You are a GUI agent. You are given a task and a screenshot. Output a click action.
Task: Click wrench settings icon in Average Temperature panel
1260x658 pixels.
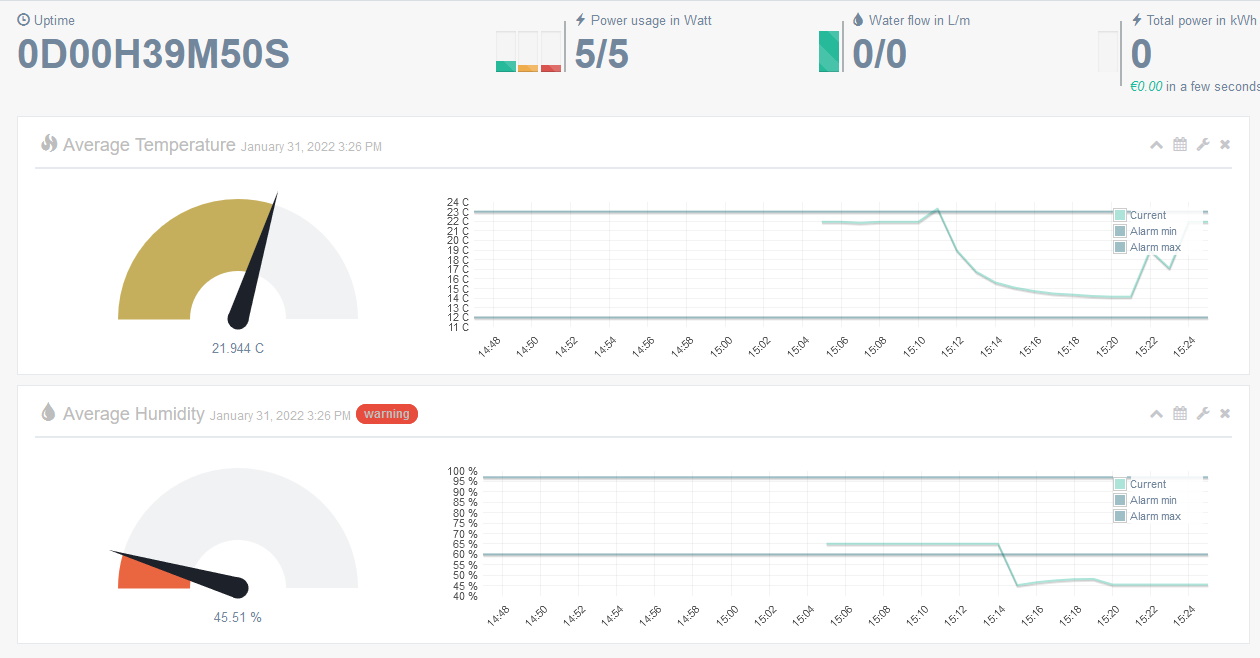pos(1203,145)
